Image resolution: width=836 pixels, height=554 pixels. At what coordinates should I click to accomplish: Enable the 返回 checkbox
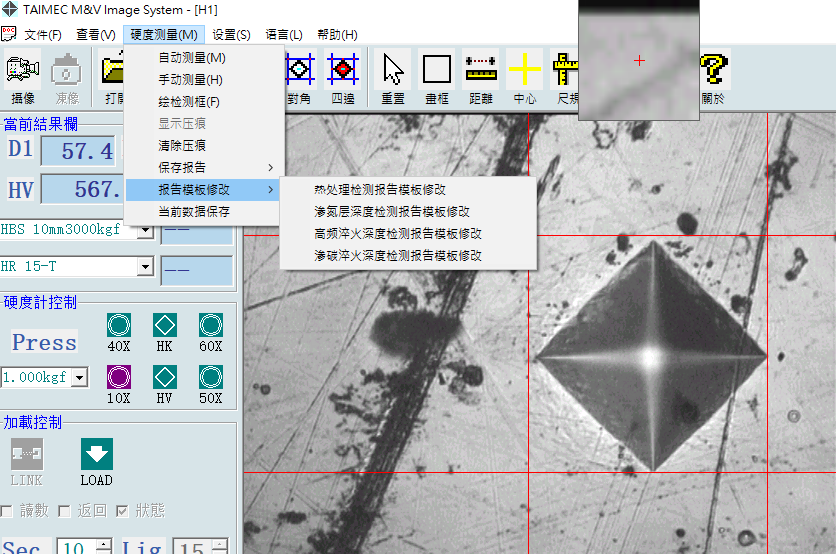tap(65, 511)
